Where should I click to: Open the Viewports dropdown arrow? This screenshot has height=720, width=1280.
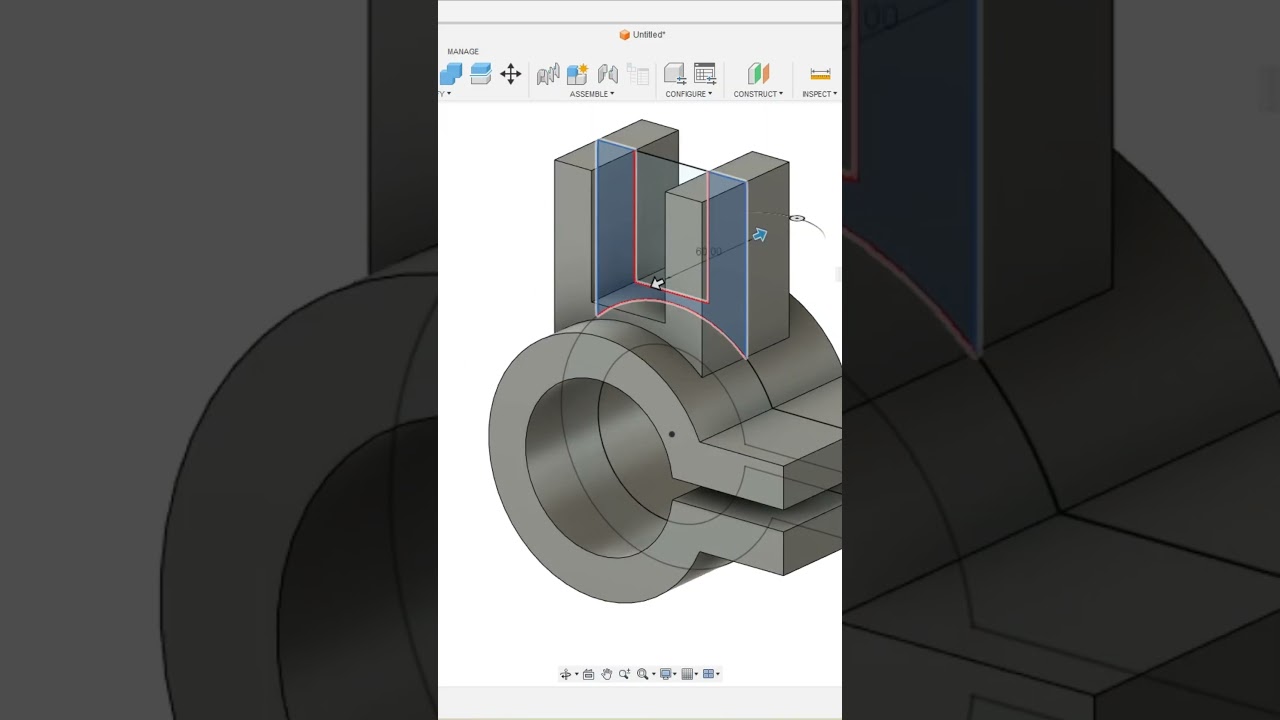pyautogui.click(x=718, y=674)
